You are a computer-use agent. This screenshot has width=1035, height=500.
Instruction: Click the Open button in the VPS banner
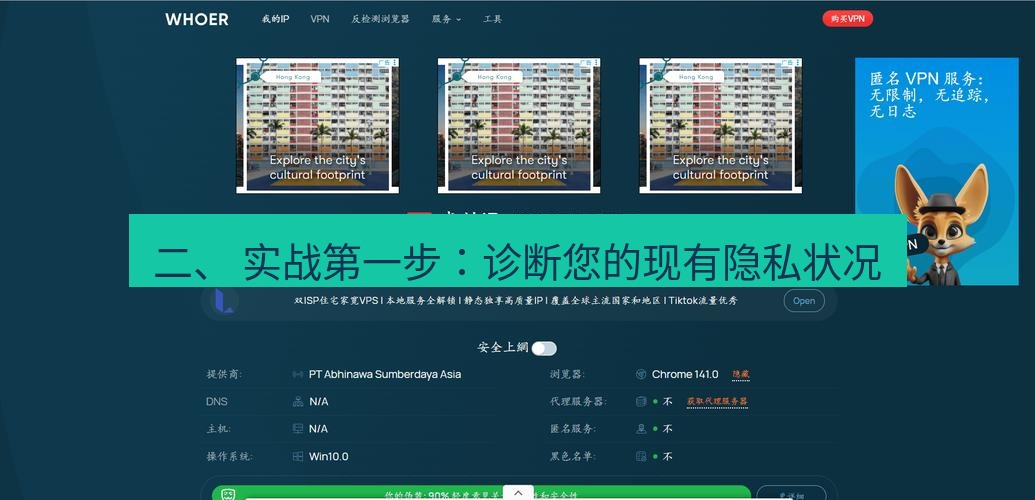[804, 301]
